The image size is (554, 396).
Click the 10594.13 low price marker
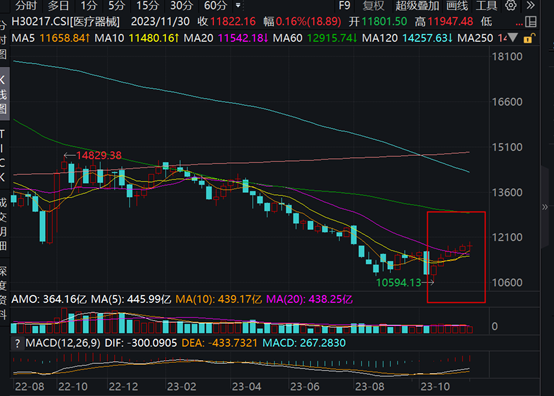[399, 283]
